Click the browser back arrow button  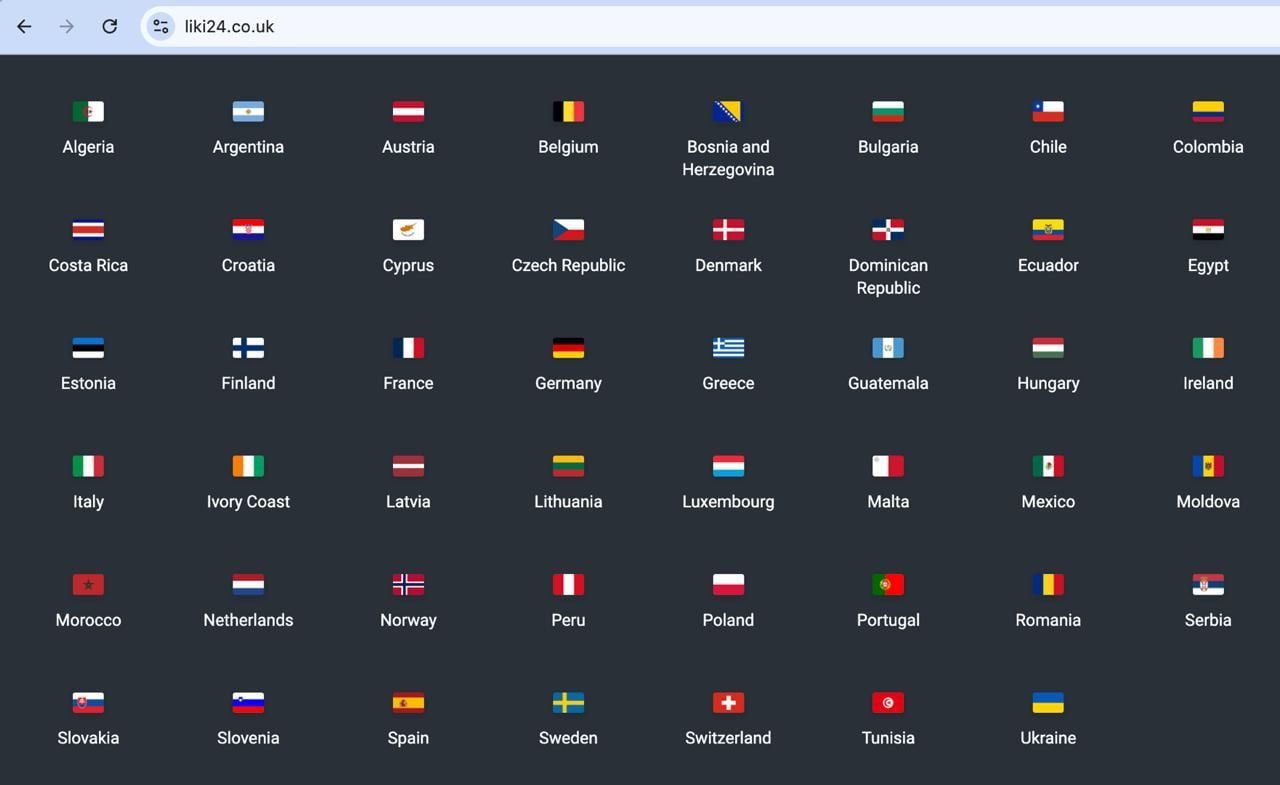pyautogui.click(x=24, y=27)
